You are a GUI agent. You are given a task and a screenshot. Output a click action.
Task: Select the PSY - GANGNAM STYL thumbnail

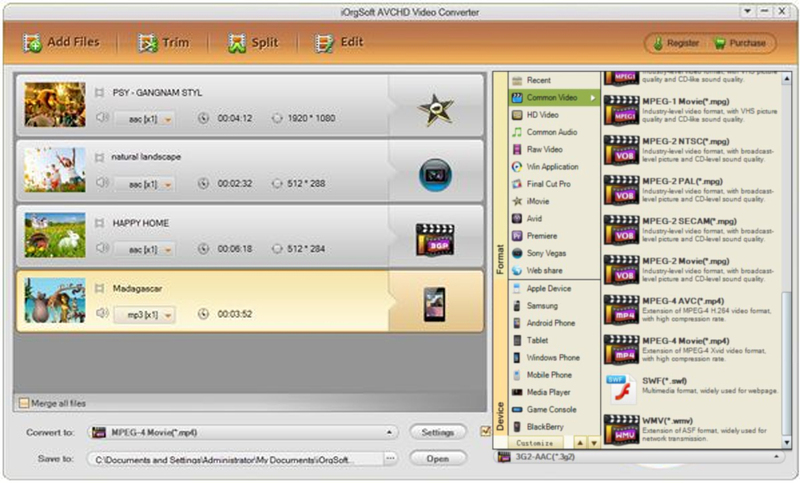55,105
